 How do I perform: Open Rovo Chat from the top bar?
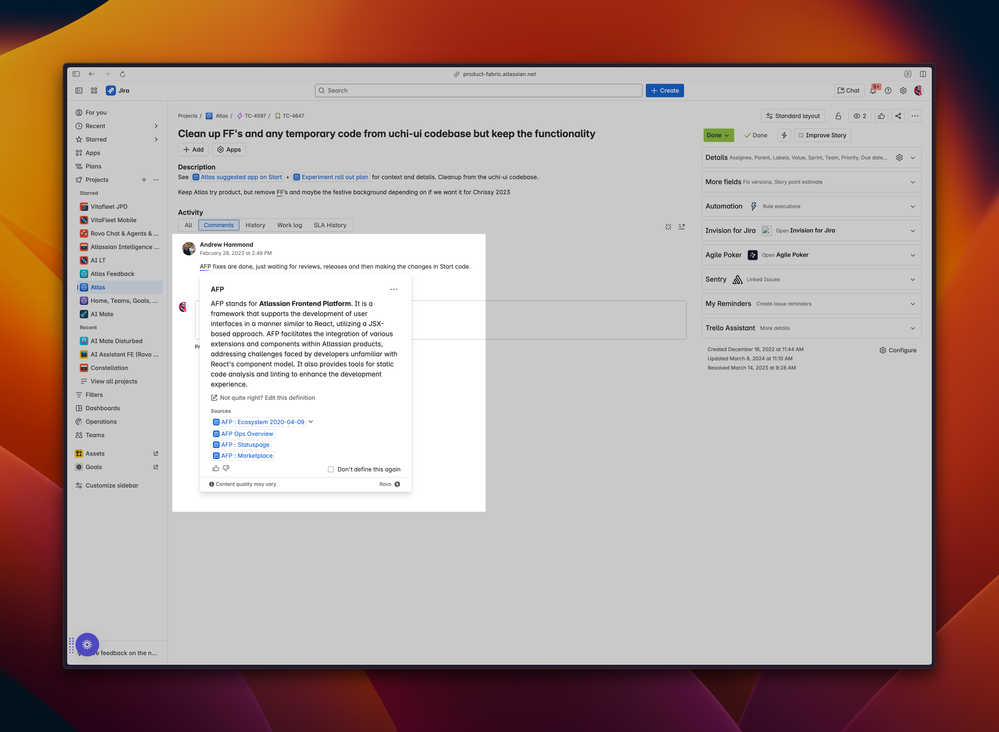click(848, 90)
